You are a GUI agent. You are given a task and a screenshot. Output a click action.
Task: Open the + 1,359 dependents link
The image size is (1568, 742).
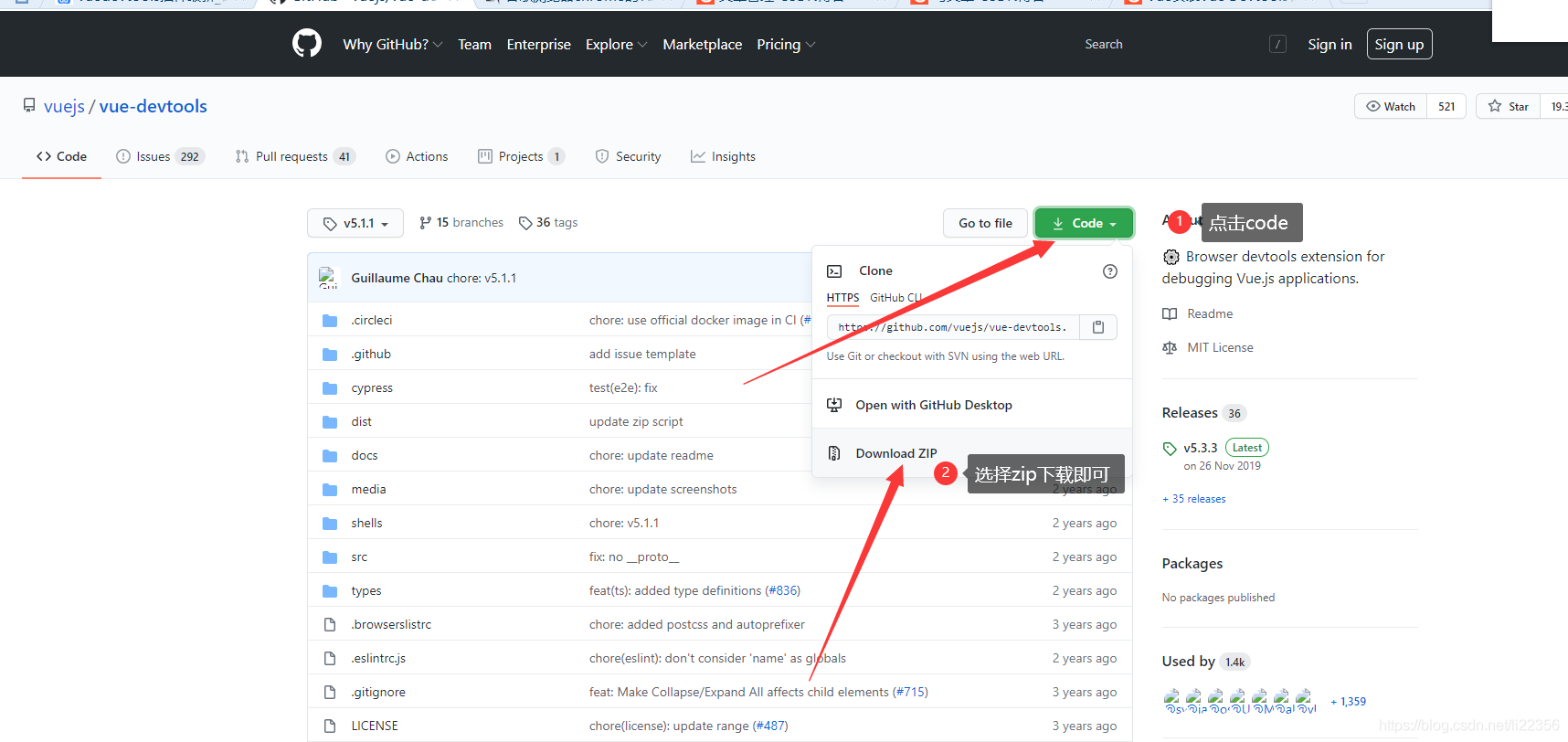click(1349, 702)
